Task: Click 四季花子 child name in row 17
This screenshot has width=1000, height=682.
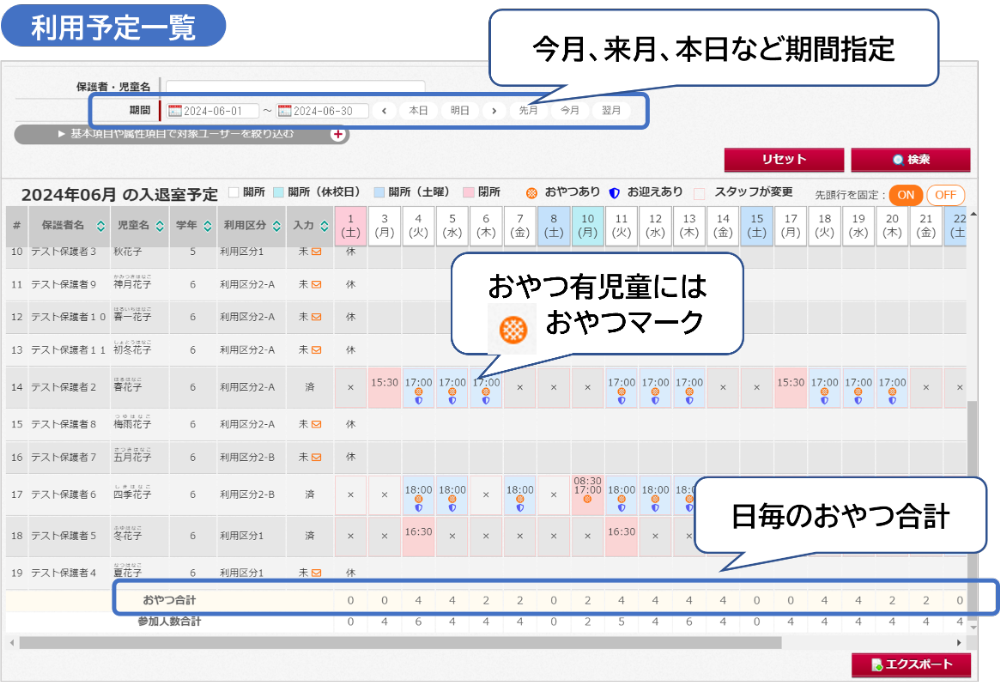Action: [133, 494]
